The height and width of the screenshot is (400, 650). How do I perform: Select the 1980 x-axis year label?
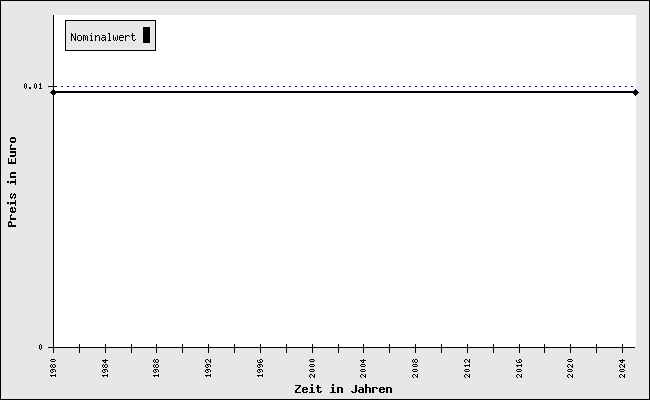(x=53, y=369)
